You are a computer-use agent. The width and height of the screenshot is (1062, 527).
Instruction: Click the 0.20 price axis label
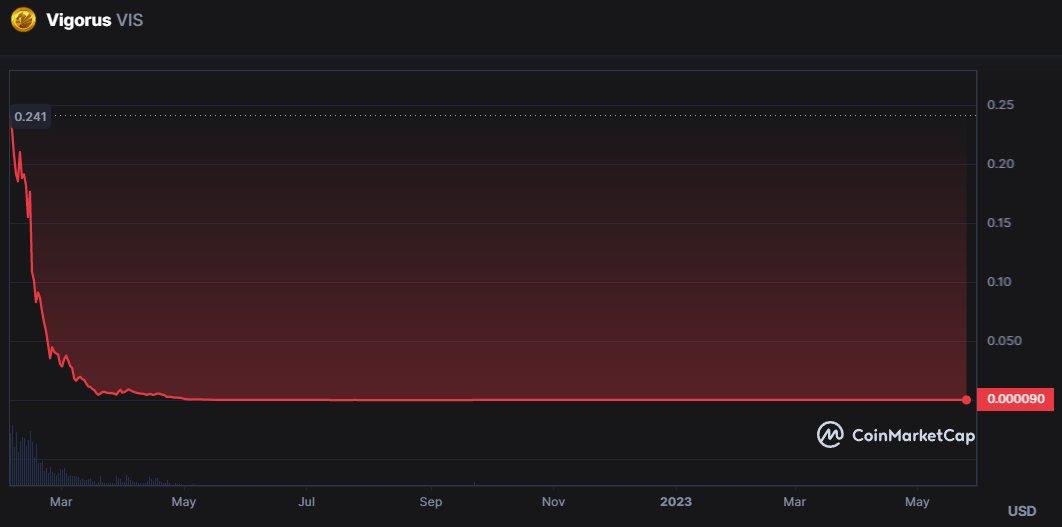pyautogui.click(x=1000, y=164)
